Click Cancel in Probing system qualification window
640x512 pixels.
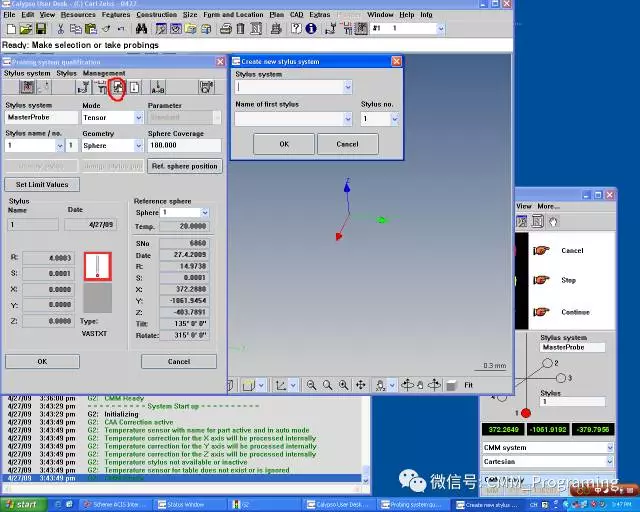click(179, 361)
